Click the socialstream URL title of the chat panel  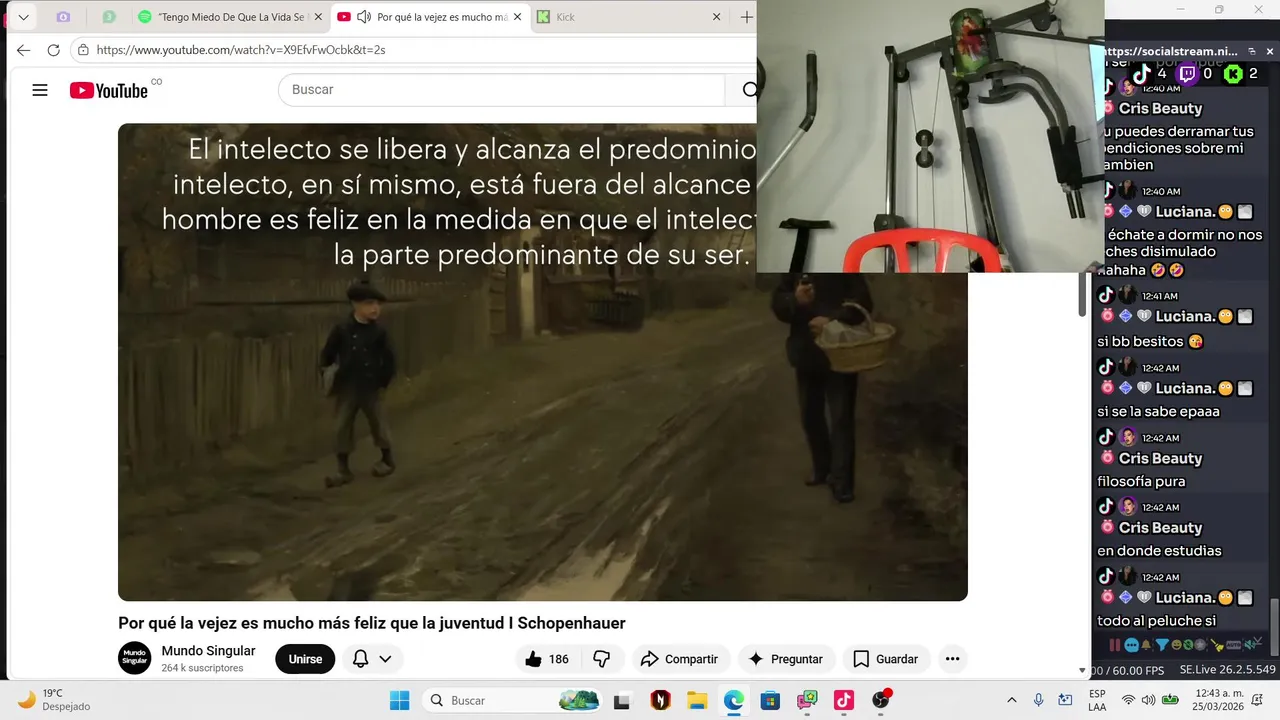click(x=1171, y=51)
